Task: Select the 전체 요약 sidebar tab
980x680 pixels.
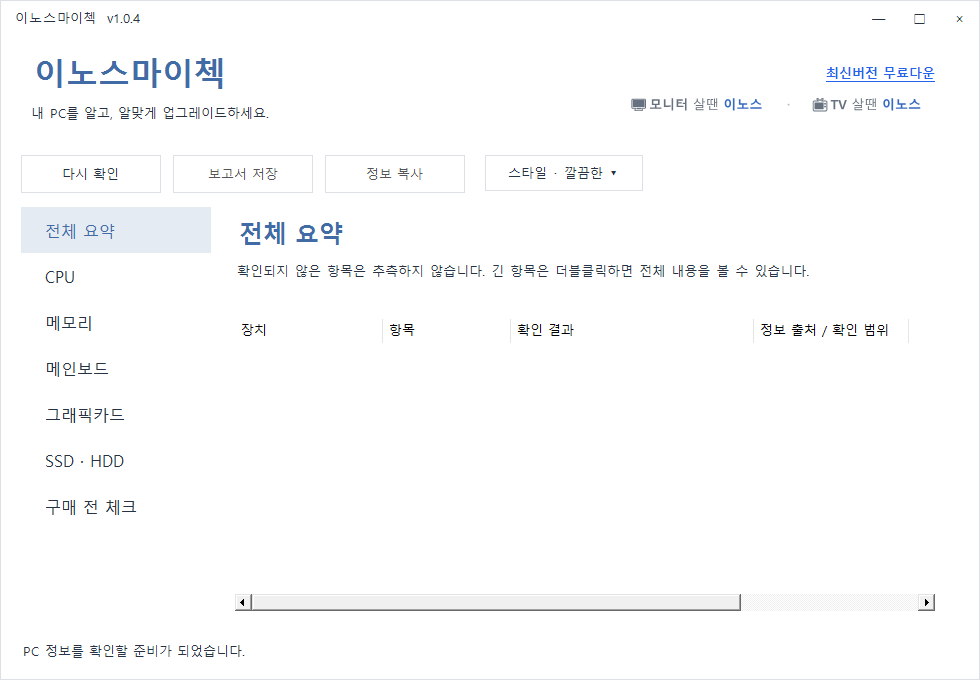Action: (116, 230)
